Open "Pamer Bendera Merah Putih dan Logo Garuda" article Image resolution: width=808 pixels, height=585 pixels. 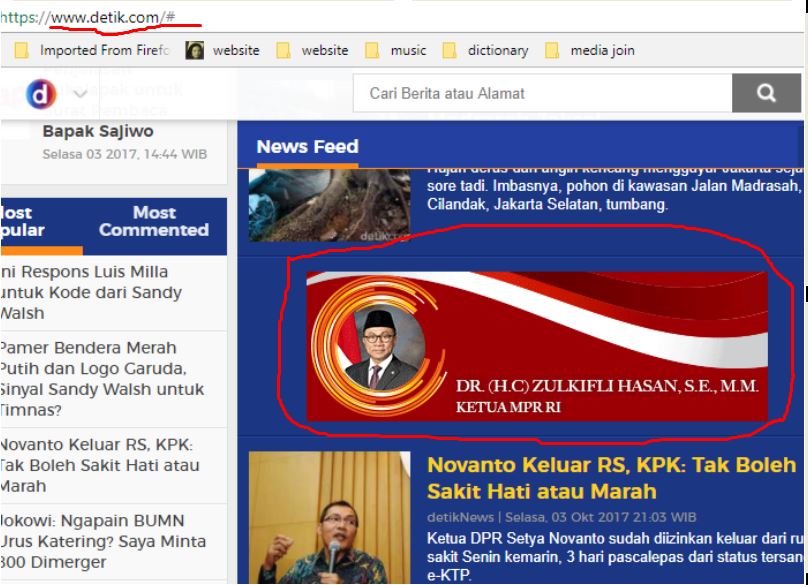[102, 379]
